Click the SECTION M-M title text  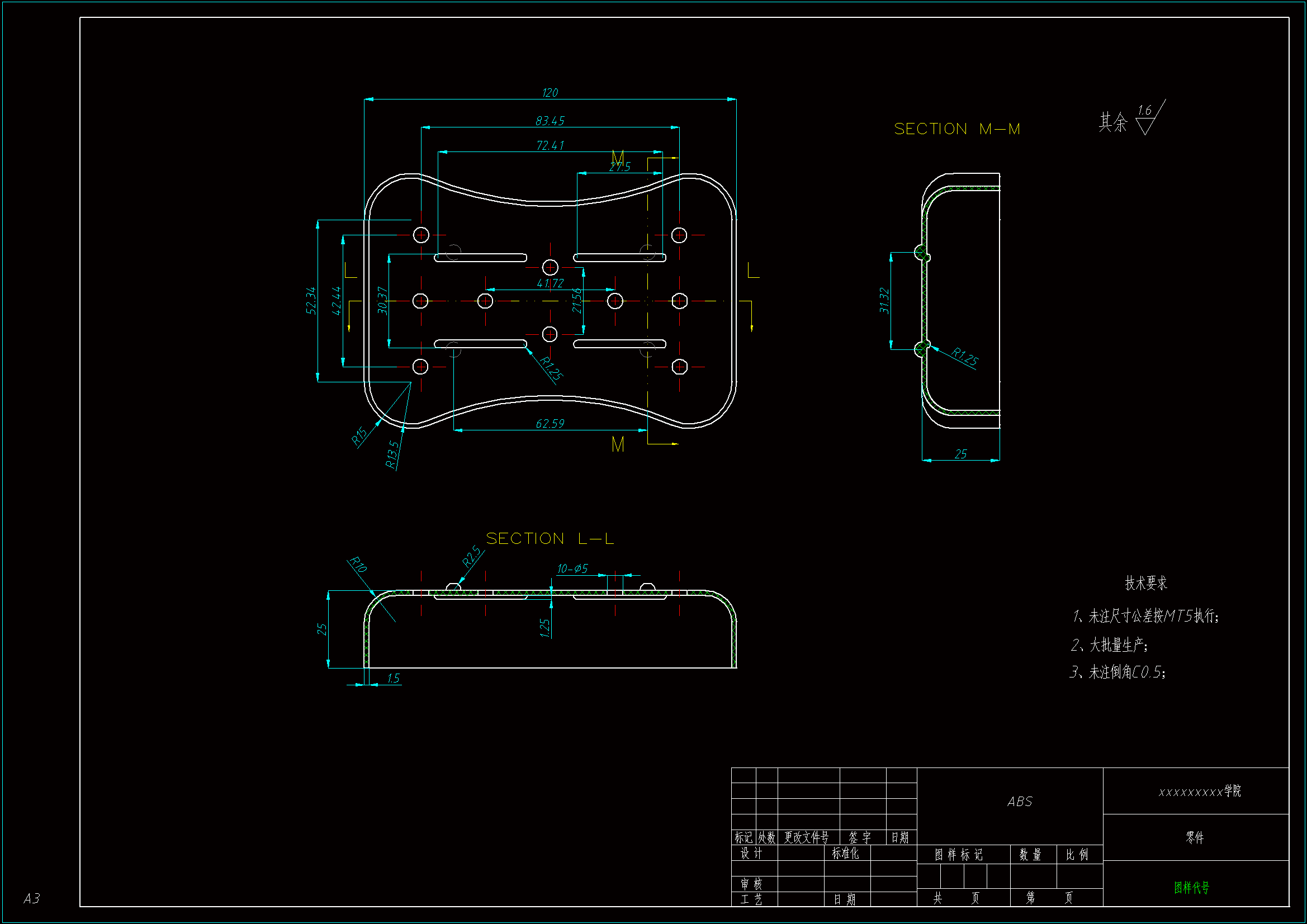click(956, 129)
